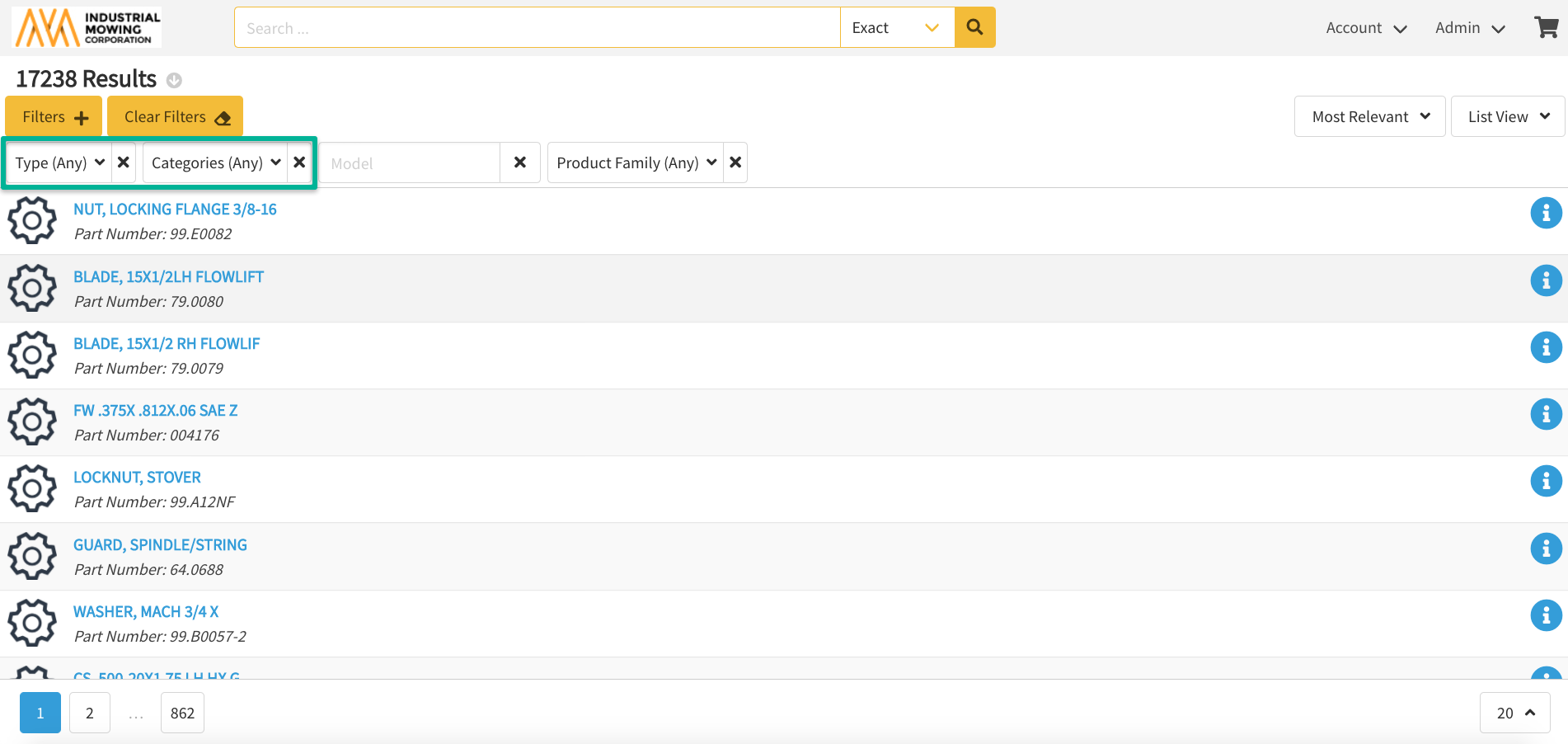Go to page 862 of results

tap(182, 713)
